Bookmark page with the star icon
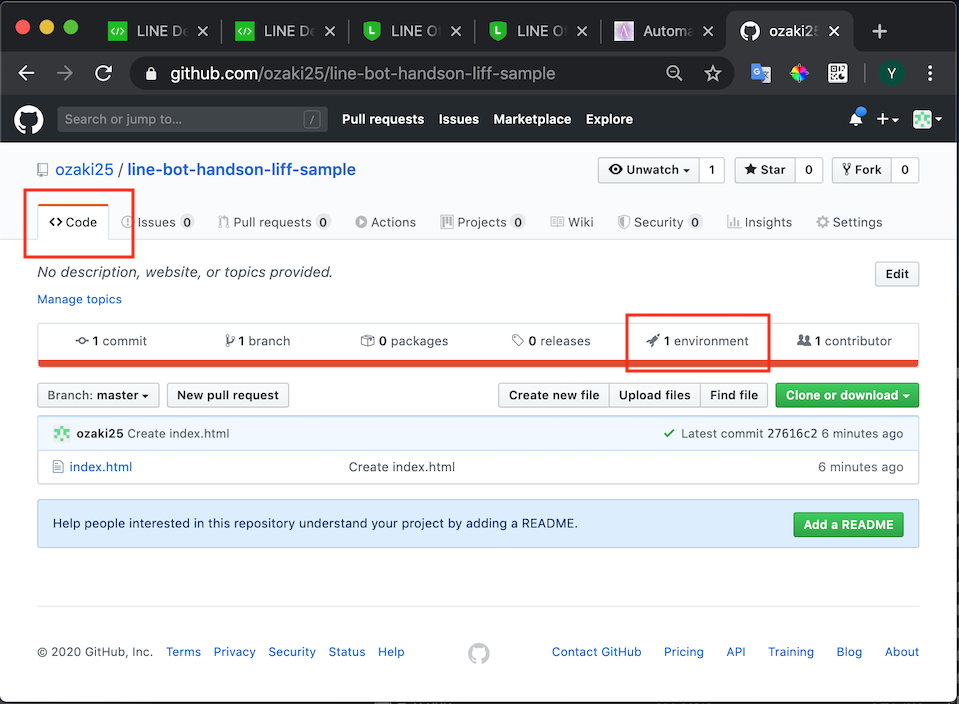The width and height of the screenshot is (959, 704). (713, 74)
